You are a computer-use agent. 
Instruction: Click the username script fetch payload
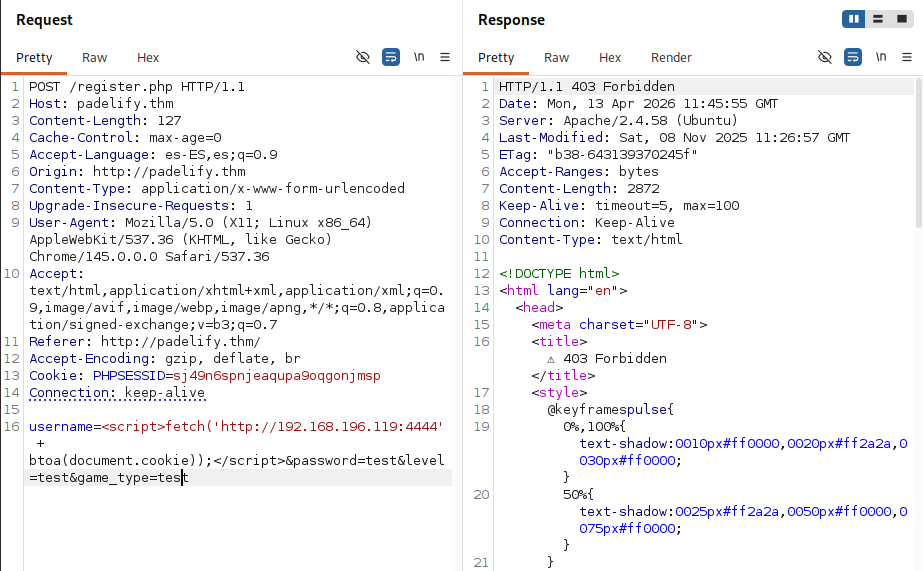point(236,427)
